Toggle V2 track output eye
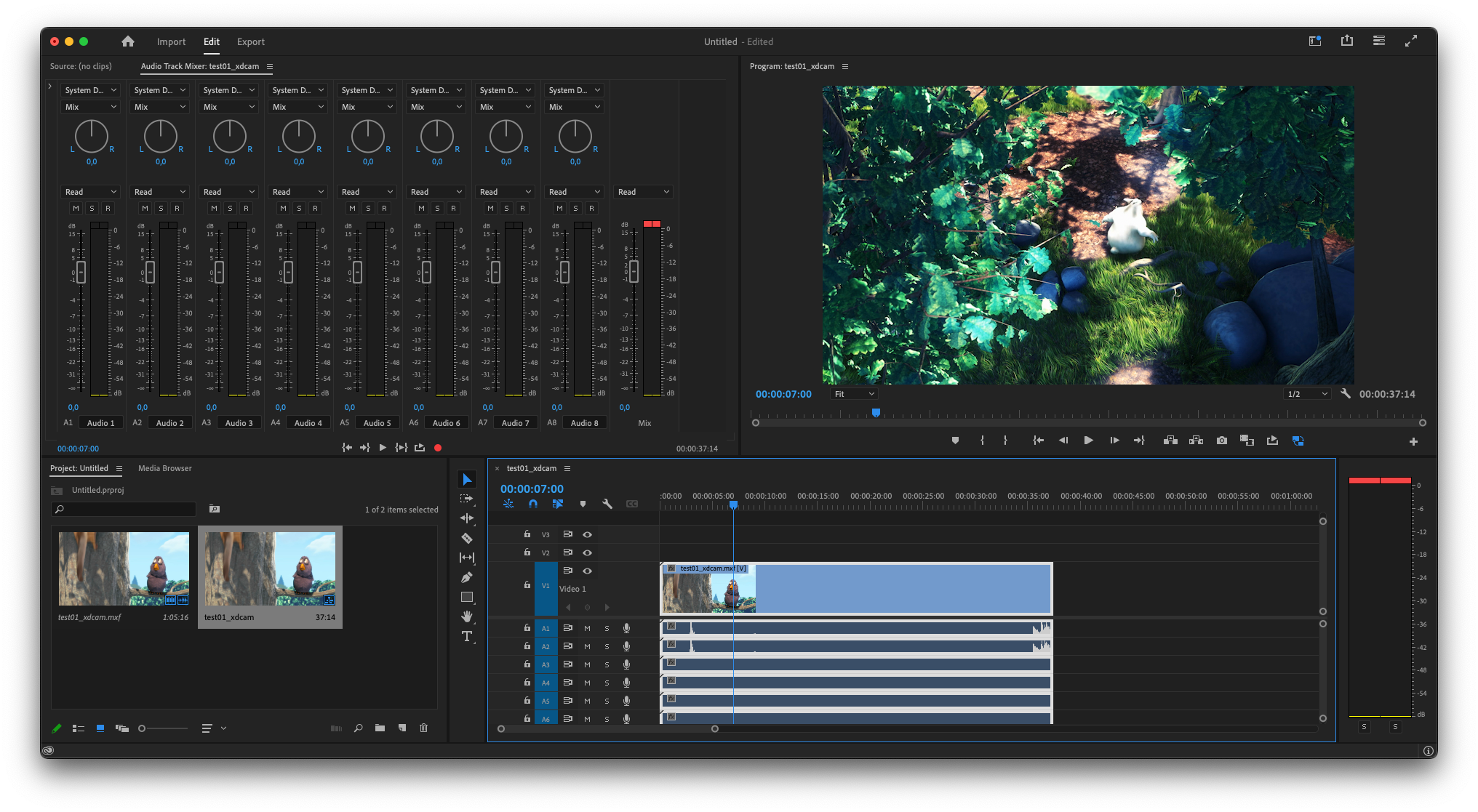The width and height of the screenshot is (1478, 812). [587, 552]
